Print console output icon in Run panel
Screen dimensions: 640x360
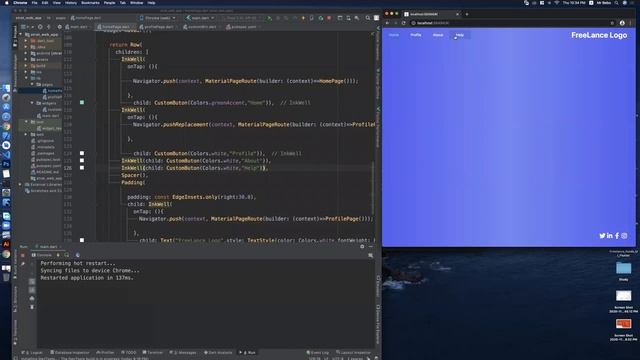32,299
